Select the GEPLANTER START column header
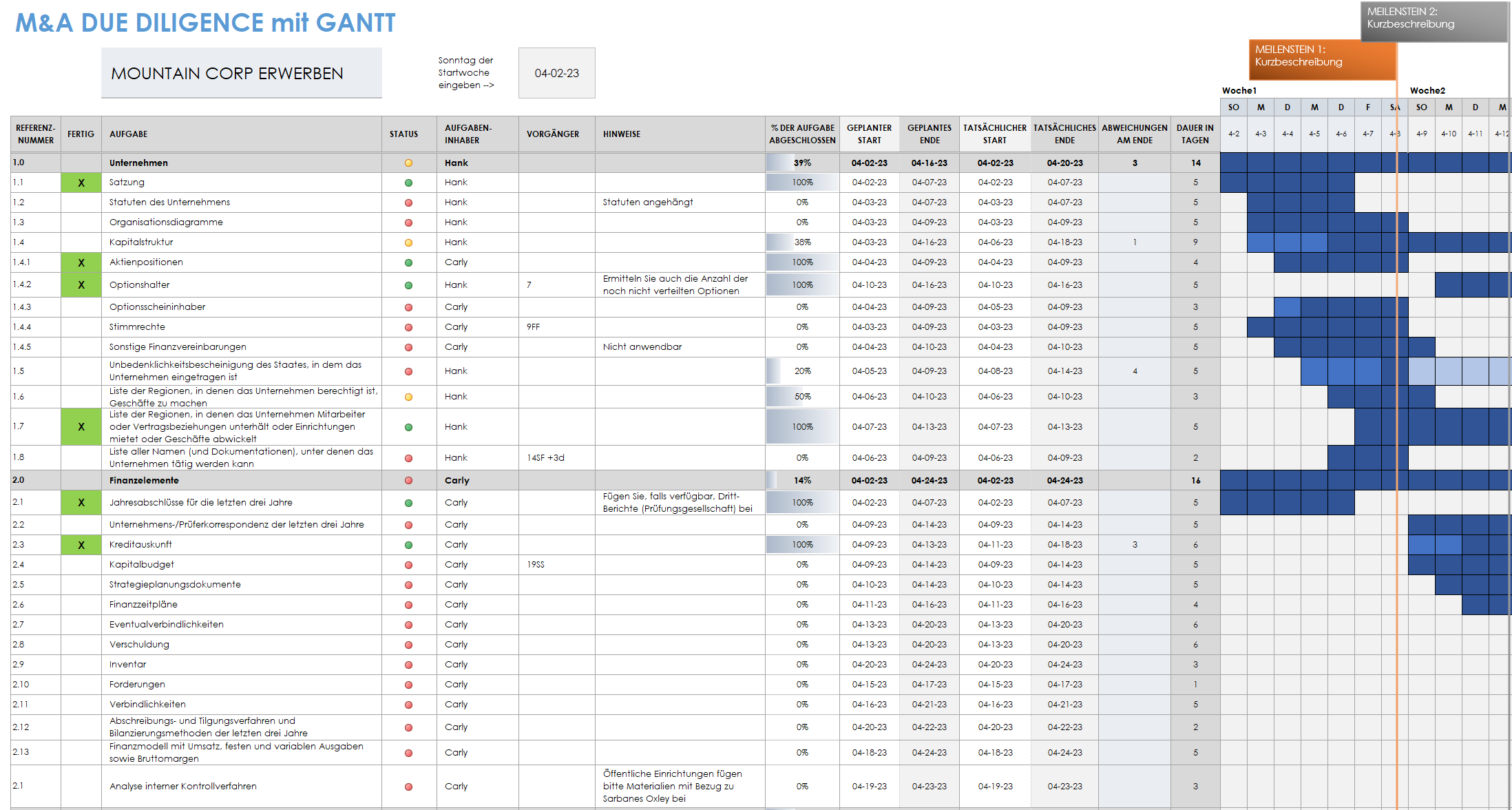Viewport: 1512px width, 810px height. click(869, 134)
